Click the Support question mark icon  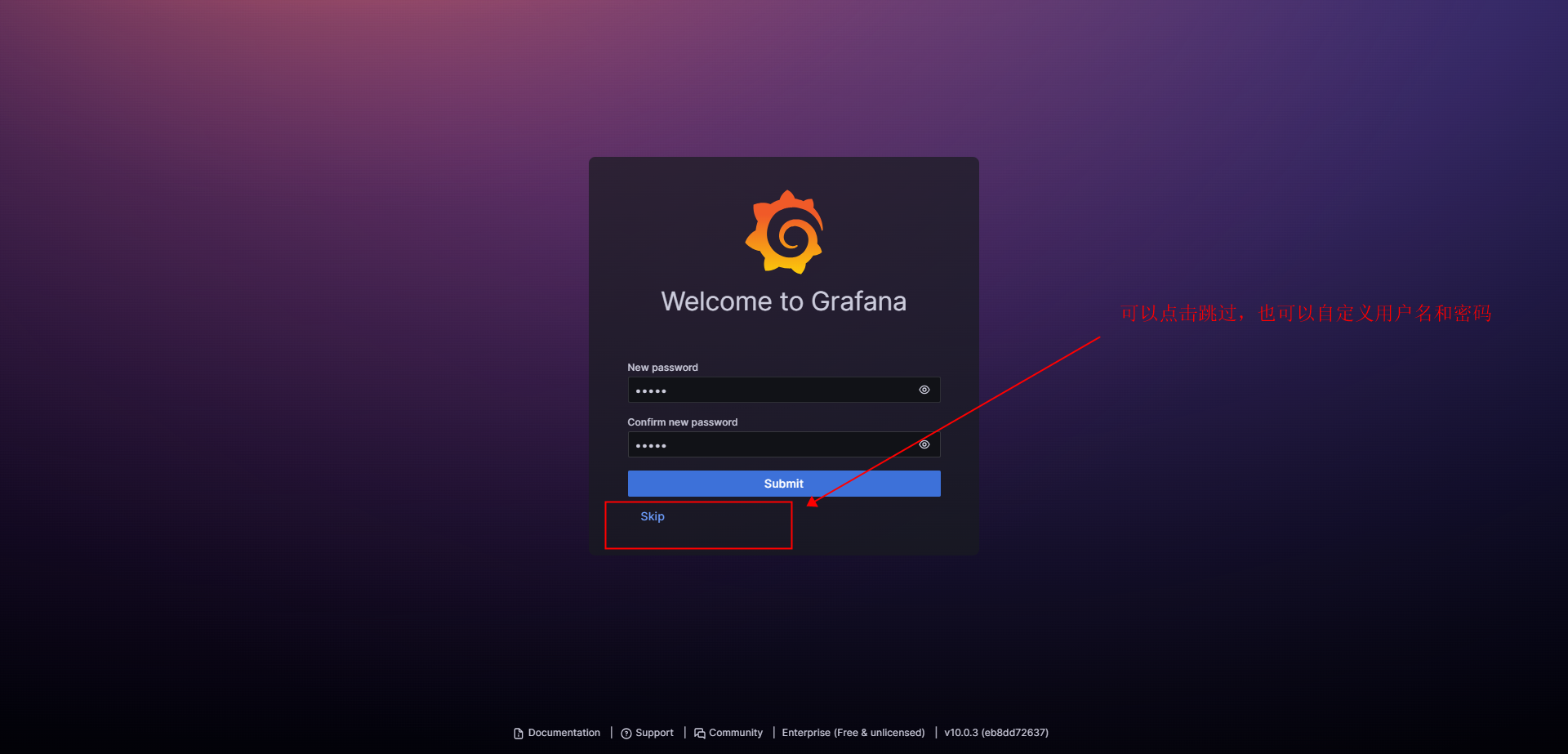click(x=626, y=734)
